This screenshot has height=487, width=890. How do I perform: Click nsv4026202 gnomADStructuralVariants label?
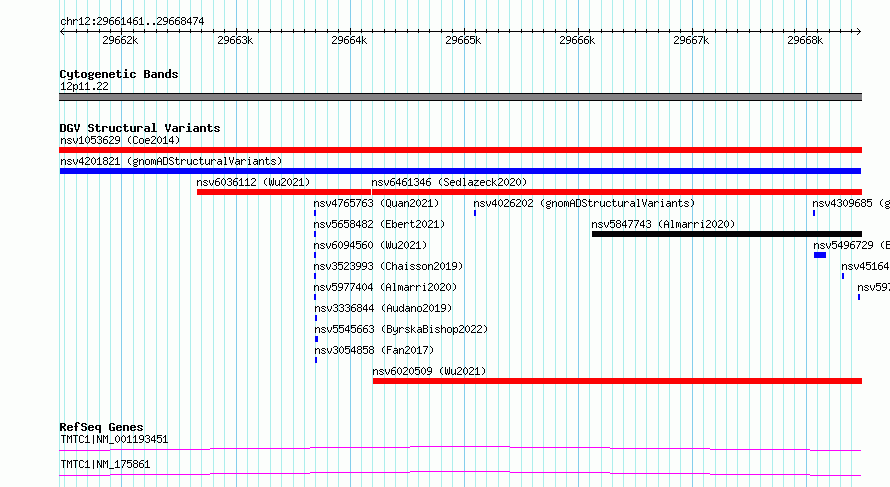584,203
